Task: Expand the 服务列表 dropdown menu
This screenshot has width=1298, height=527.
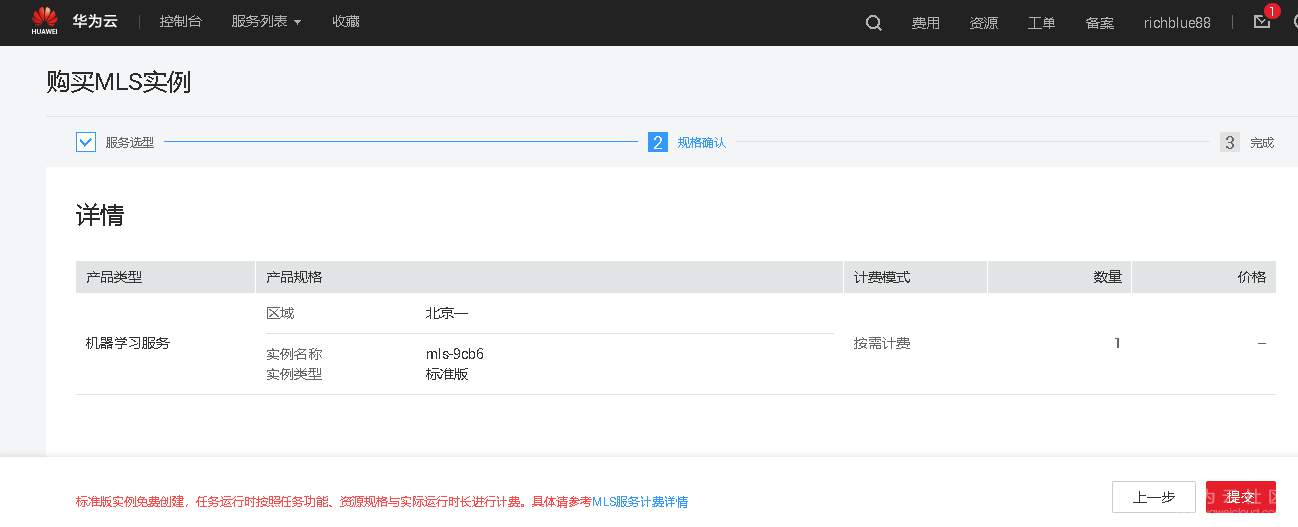Action: coord(266,21)
